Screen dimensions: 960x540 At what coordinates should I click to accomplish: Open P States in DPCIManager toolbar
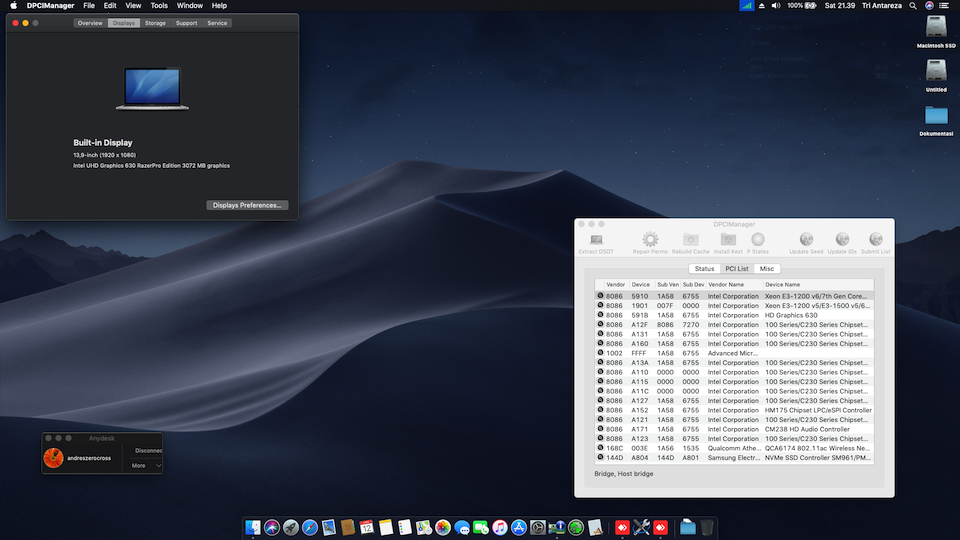coord(757,239)
